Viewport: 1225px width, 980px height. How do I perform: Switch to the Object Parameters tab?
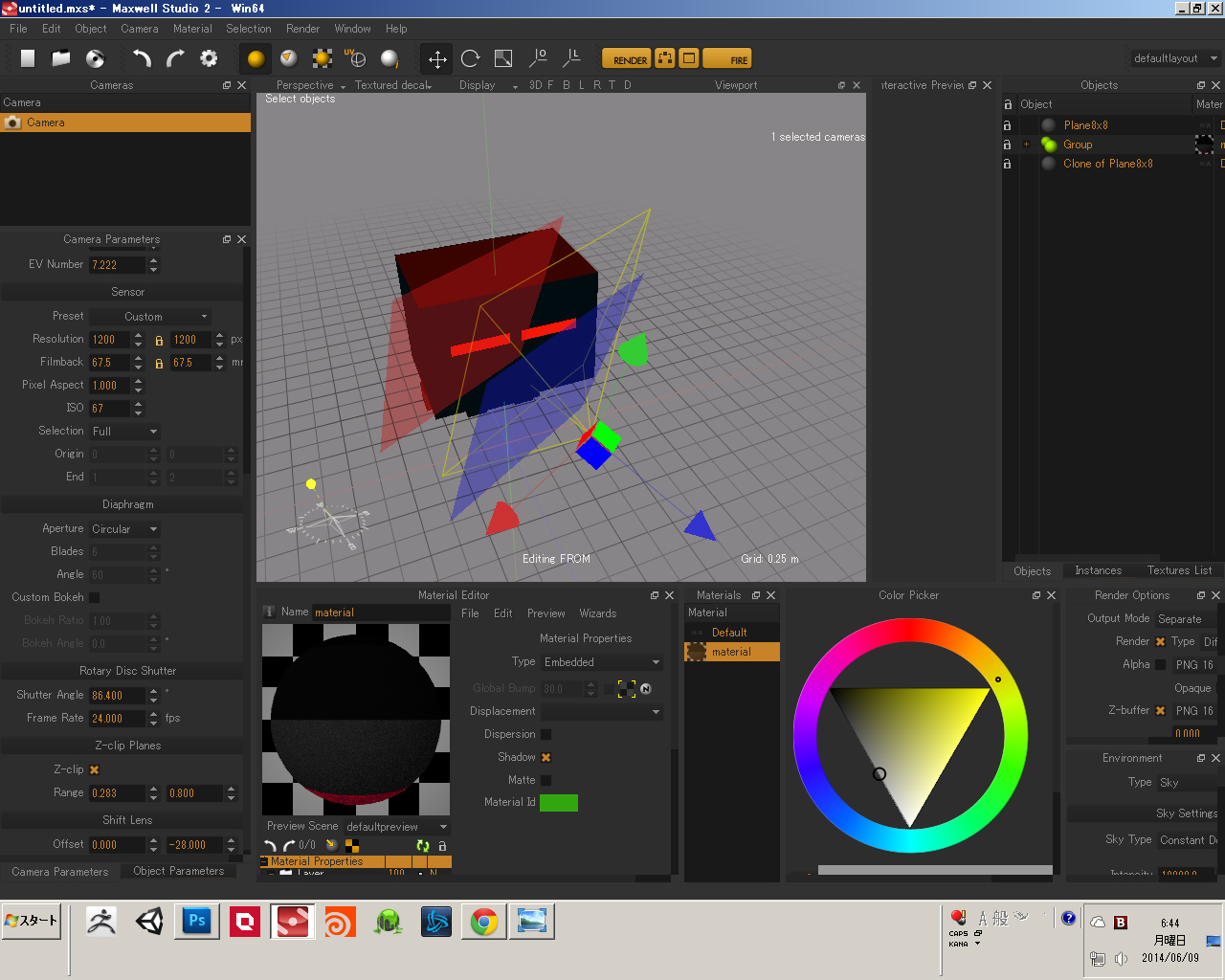[179, 871]
